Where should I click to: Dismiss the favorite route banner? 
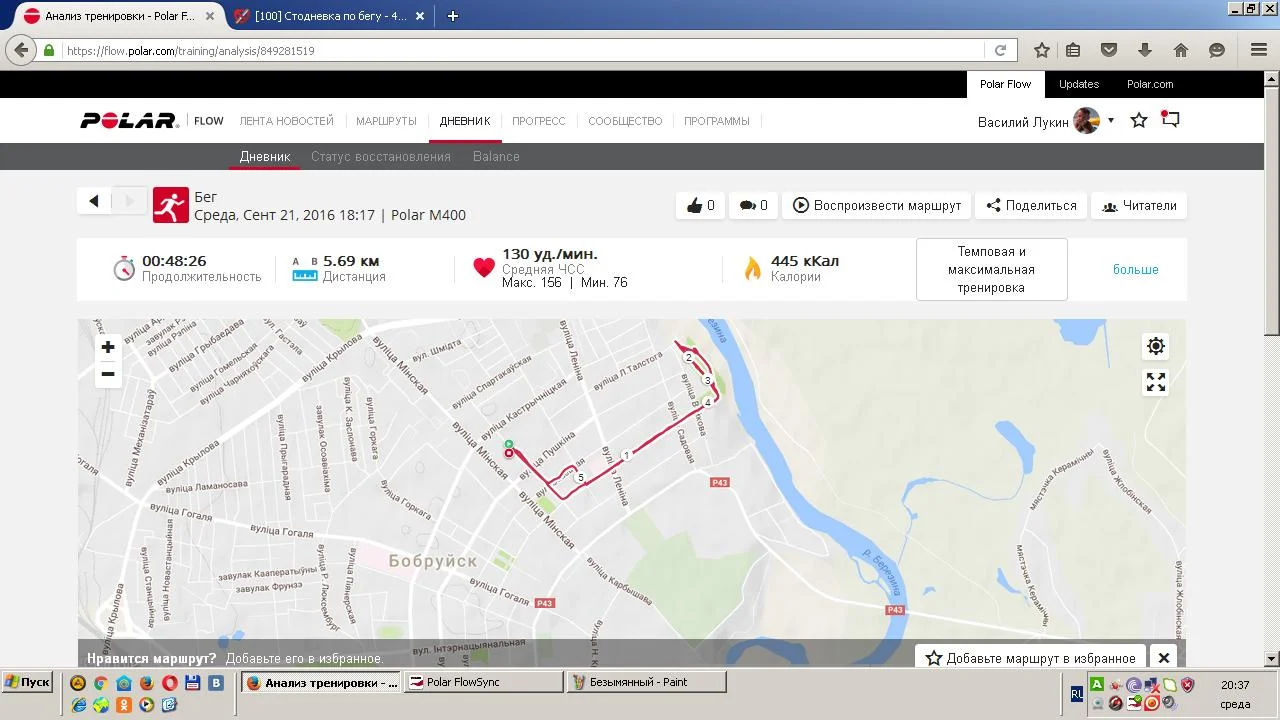tap(1164, 658)
